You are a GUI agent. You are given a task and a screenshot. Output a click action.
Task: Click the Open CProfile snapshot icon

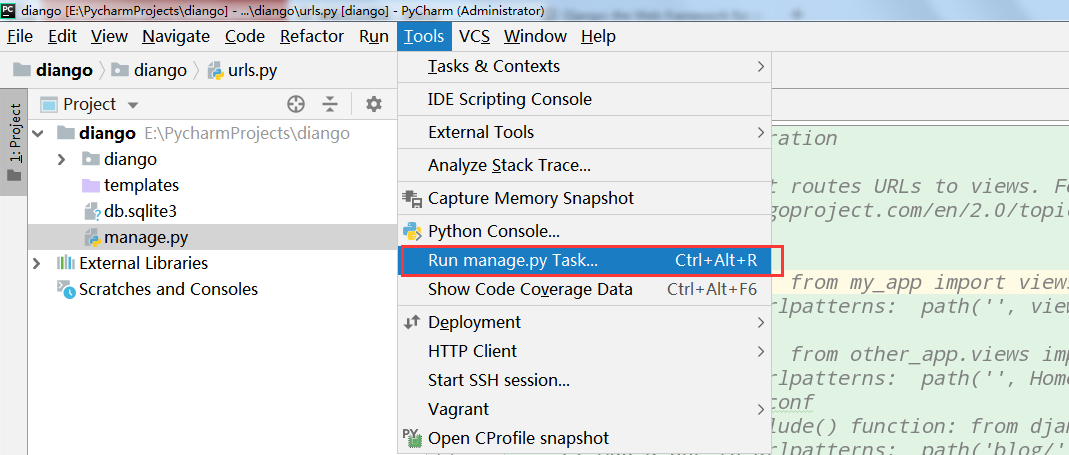click(x=412, y=437)
